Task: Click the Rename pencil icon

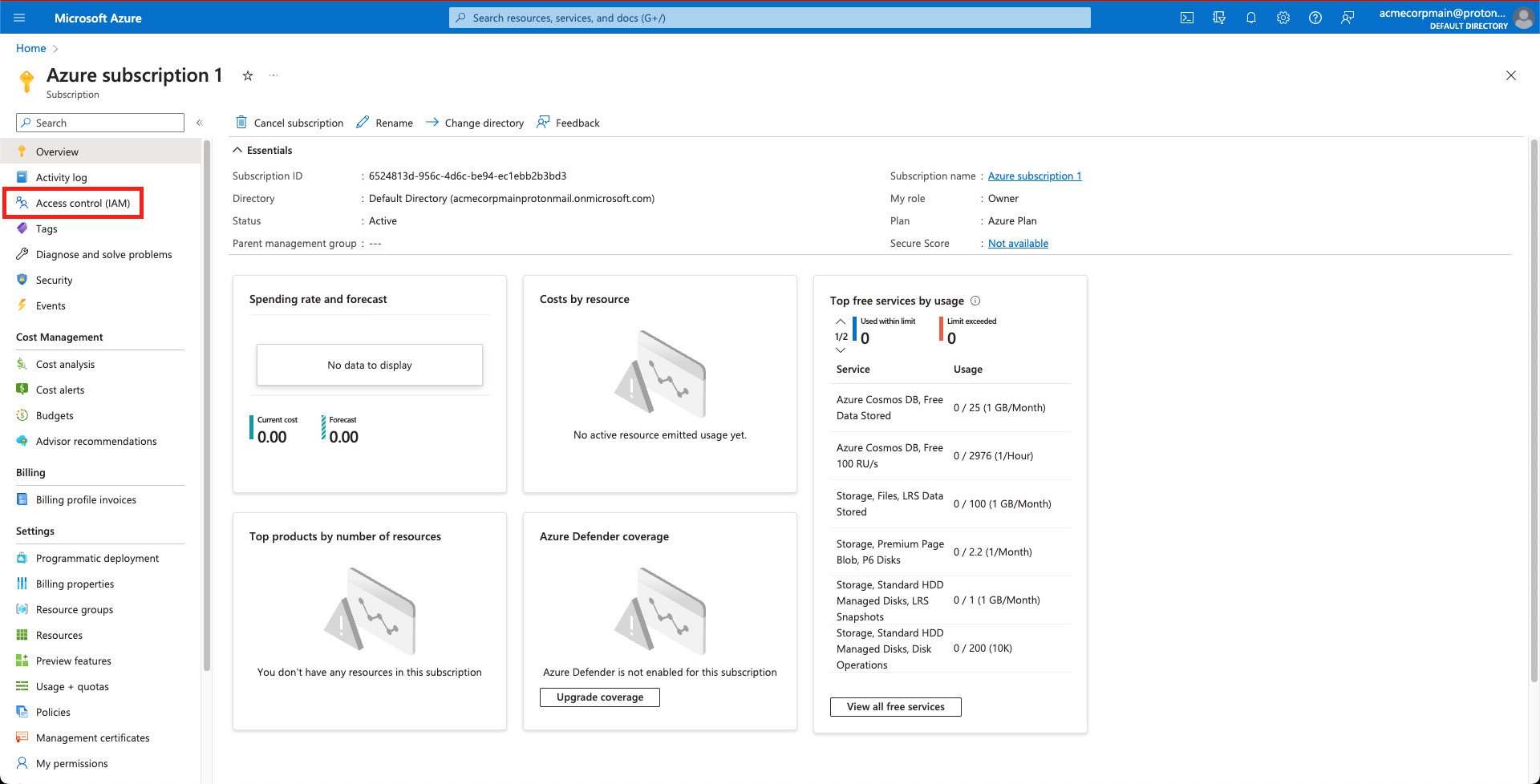Action: [363, 122]
